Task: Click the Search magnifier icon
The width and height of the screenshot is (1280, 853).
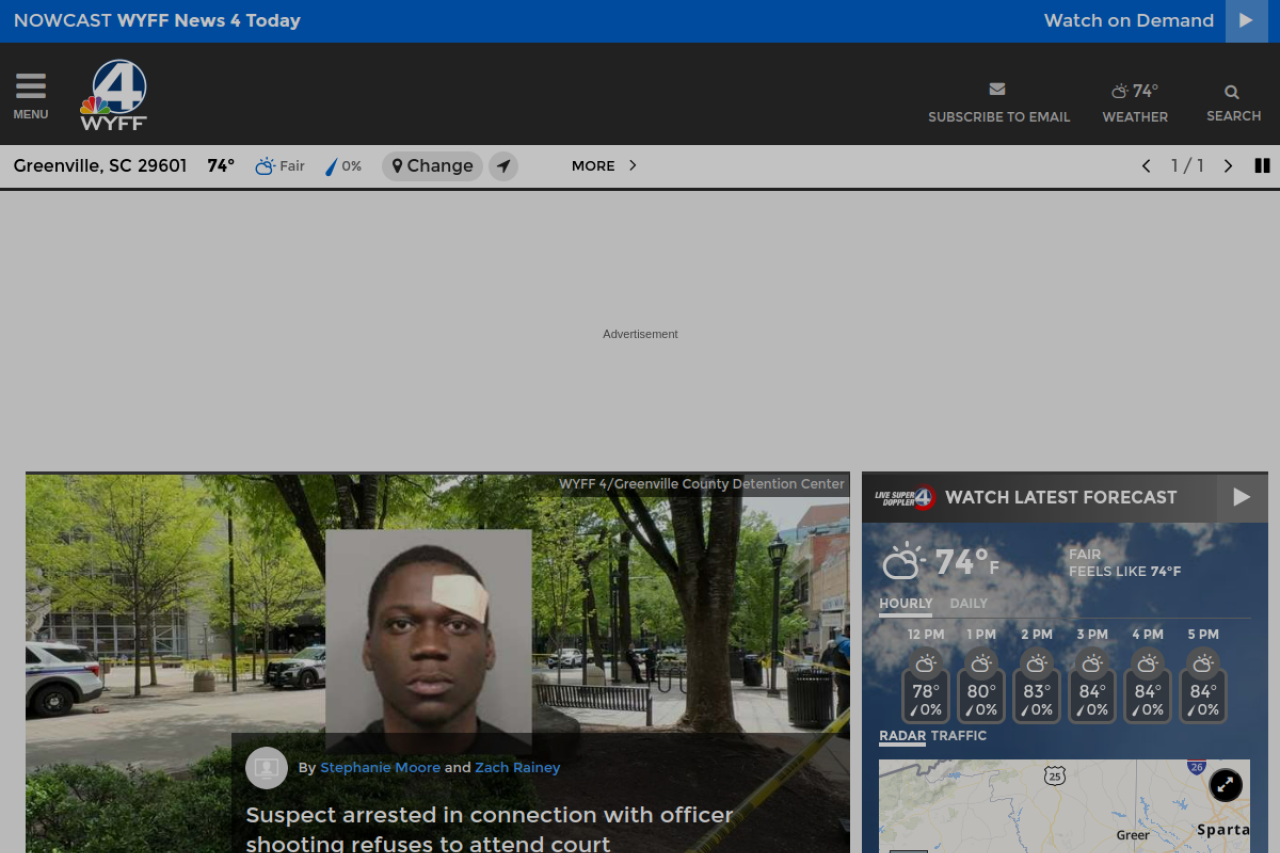Action: click(x=1232, y=93)
